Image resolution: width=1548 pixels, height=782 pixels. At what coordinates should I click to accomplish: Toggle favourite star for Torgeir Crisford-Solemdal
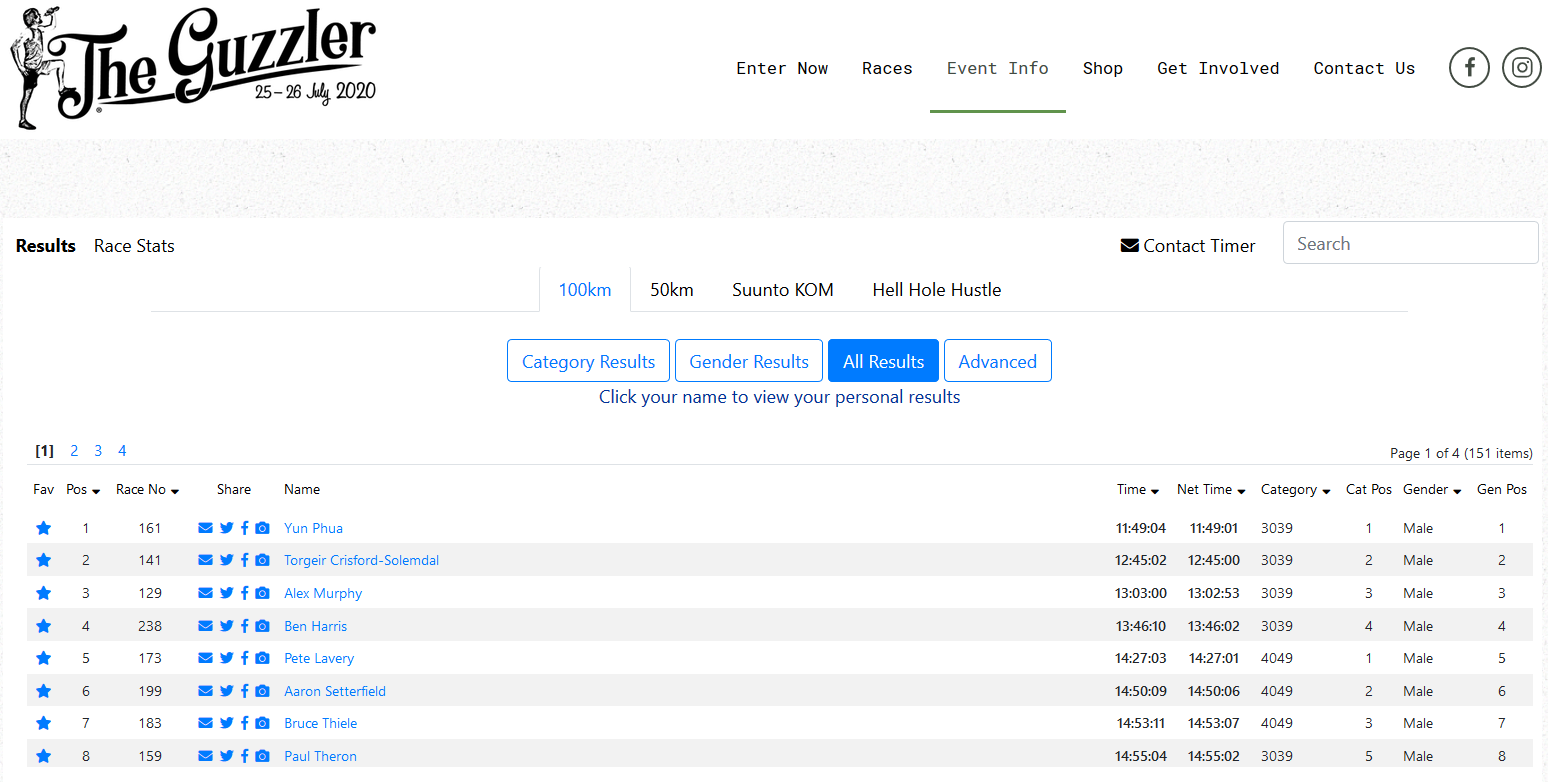coord(43,560)
